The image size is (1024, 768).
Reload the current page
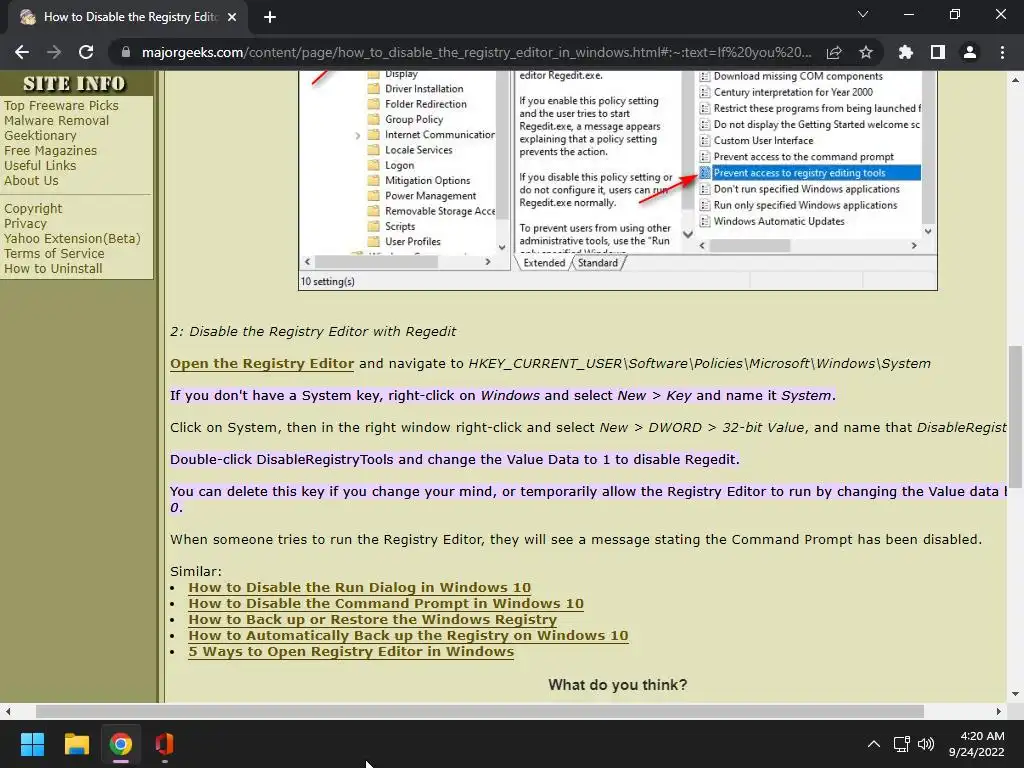coord(86,52)
